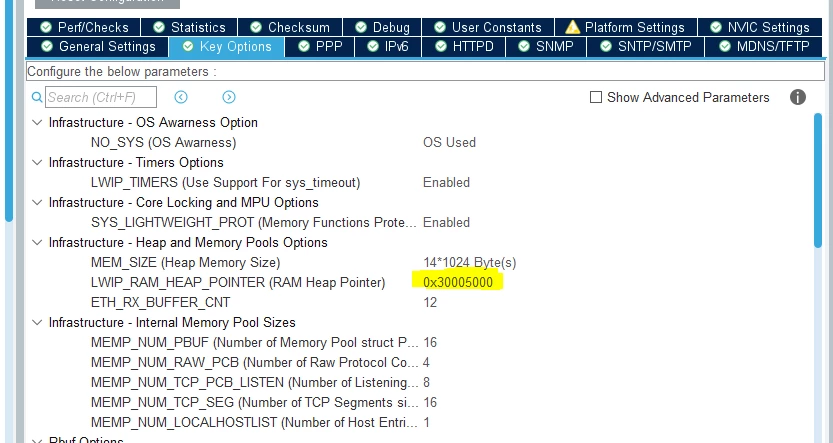
Task: Click the OS Used value
Action: pyautogui.click(x=449, y=142)
